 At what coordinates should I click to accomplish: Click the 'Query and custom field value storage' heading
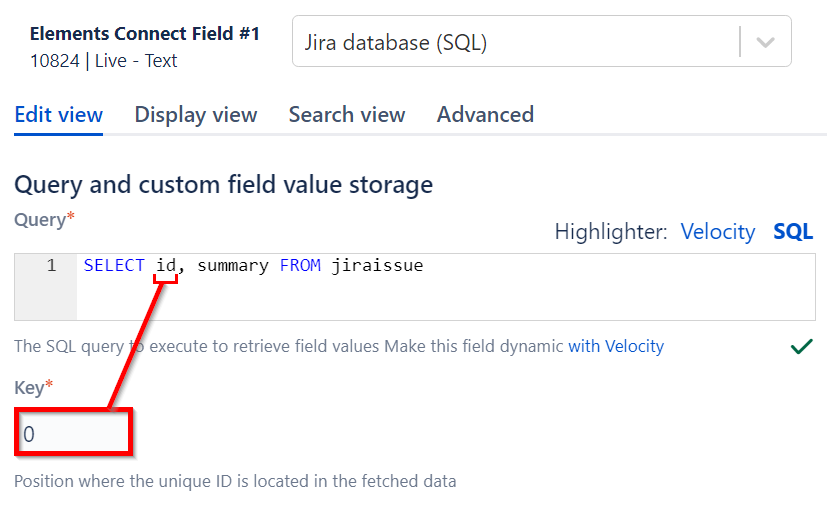coord(223,184)
